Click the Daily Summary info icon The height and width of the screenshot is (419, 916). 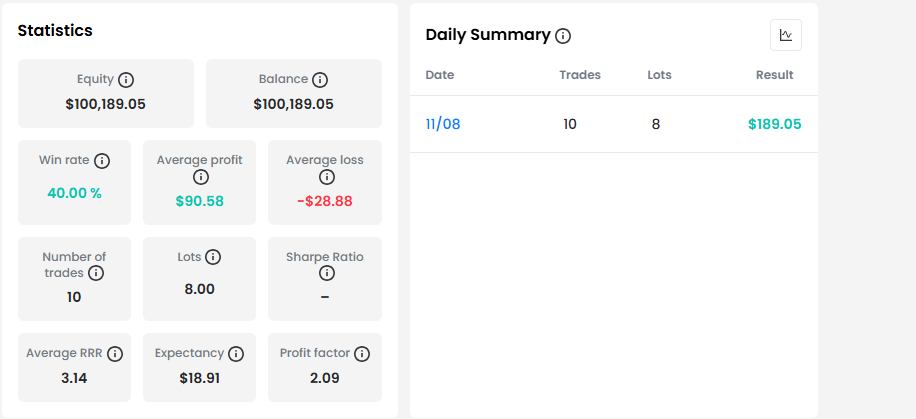pos(563,36)
